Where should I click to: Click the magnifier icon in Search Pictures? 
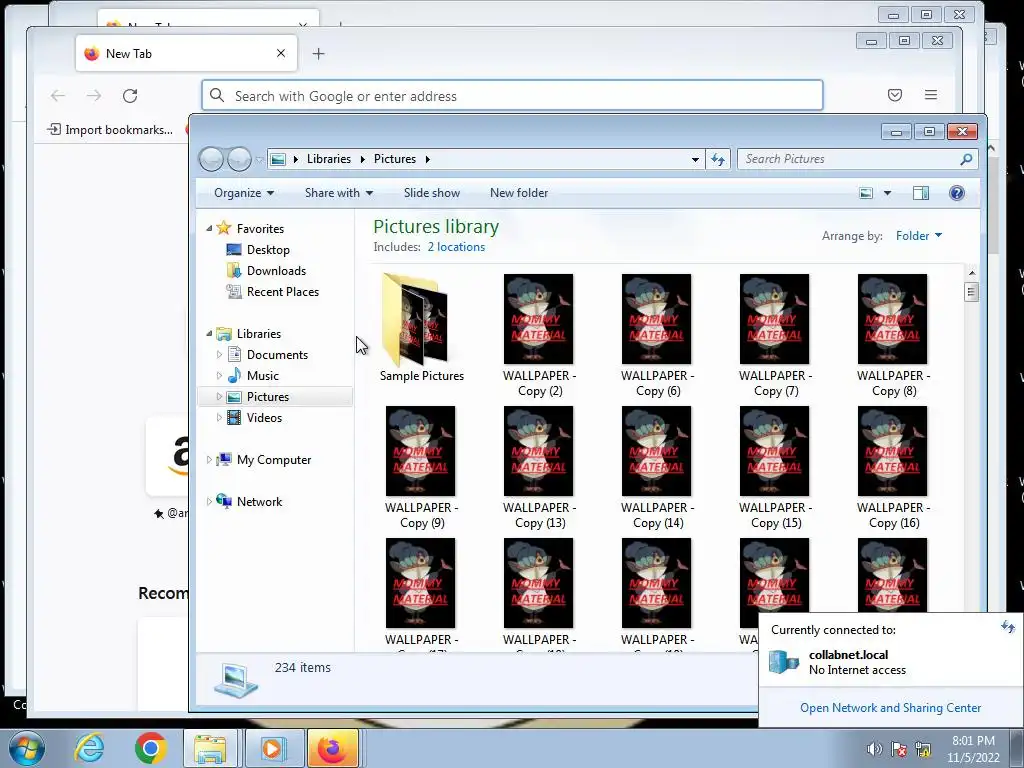click(966, 159)
